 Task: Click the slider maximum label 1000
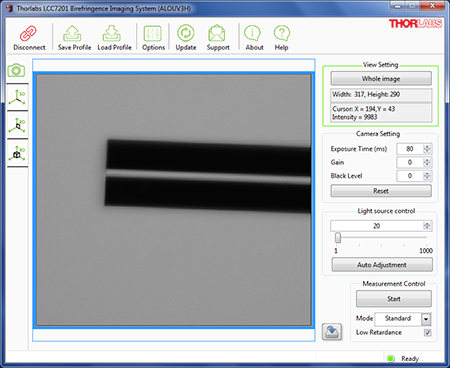tap(426, 251)
